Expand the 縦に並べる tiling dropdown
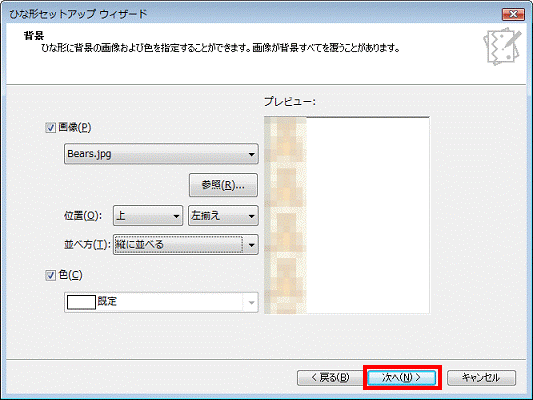533x400 pixels. 186,245
